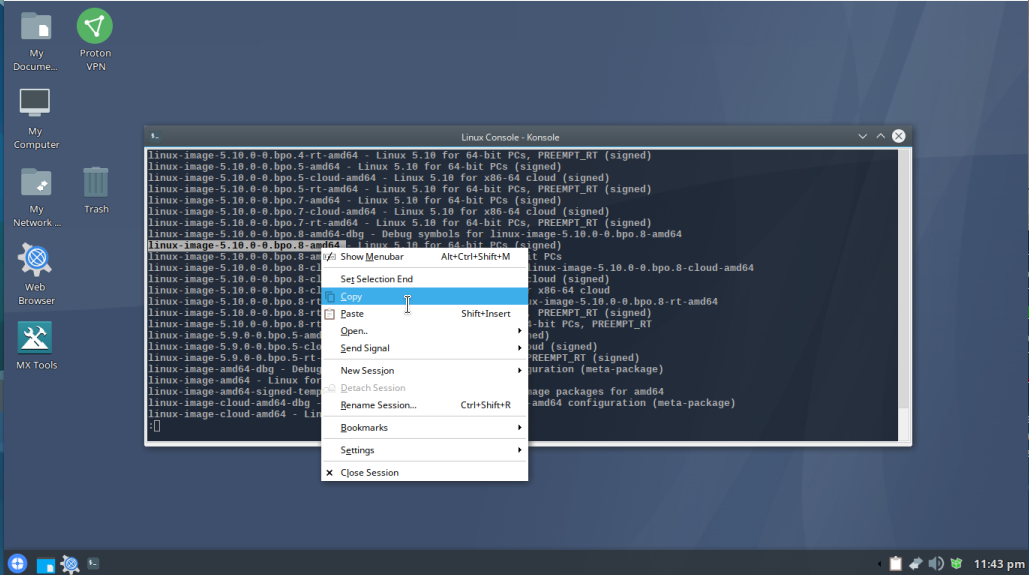Expand the Open.. submenu
This screenshot has width=1029, height=575.
point(425,331)
